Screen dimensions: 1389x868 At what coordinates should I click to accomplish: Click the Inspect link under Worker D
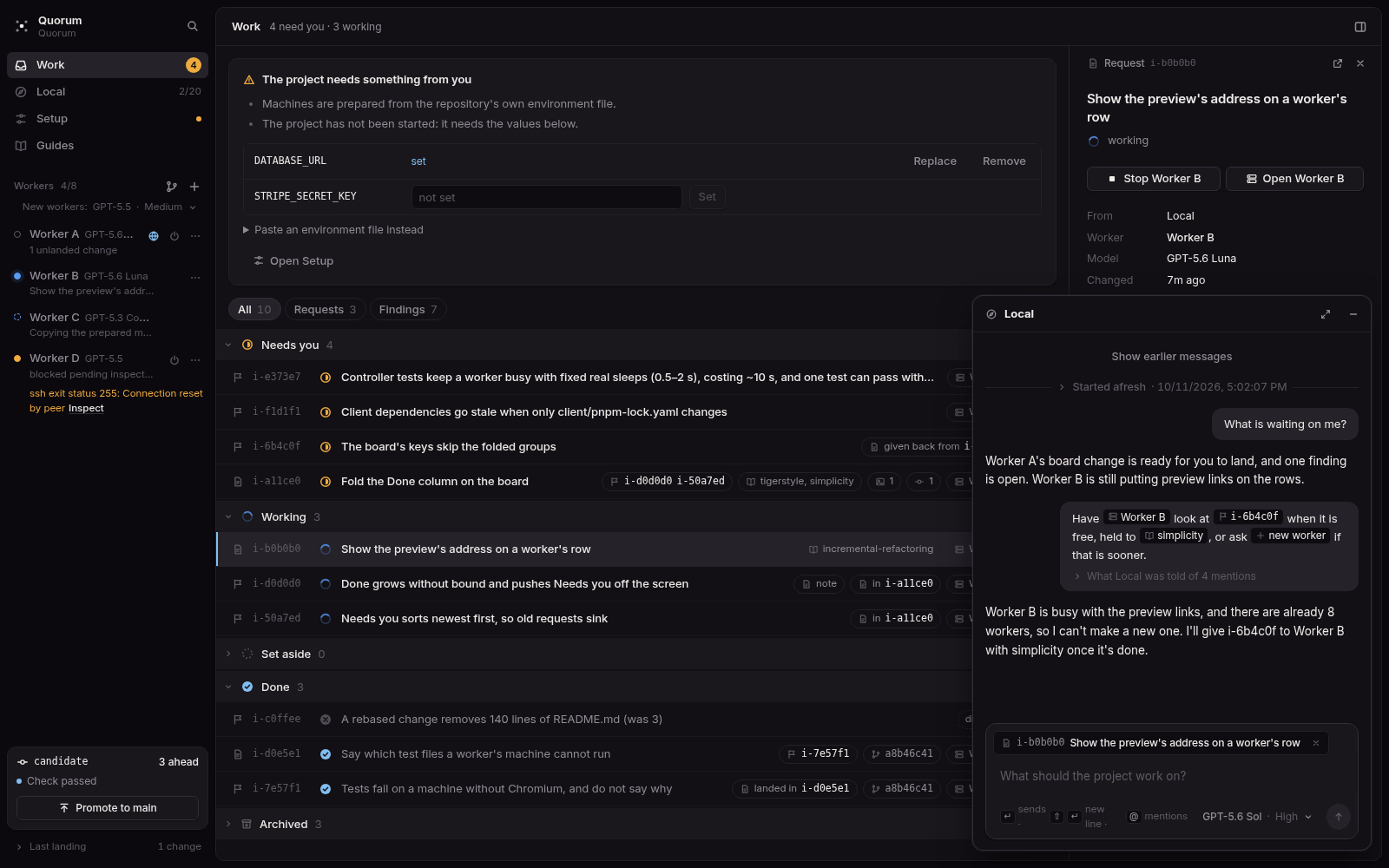click(86, 409)
